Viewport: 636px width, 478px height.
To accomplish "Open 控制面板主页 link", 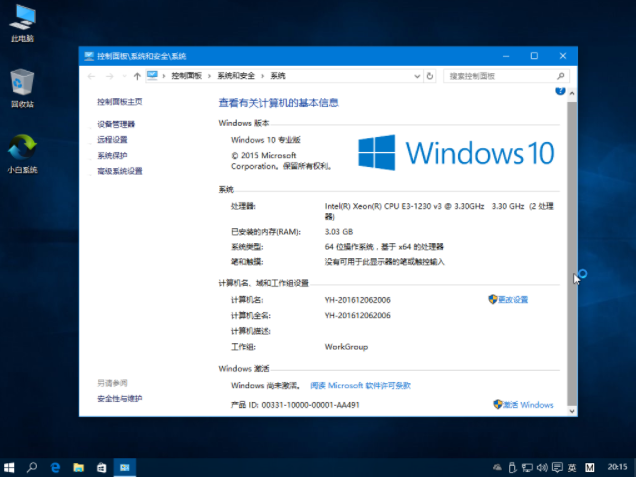I will pos(120,102).
